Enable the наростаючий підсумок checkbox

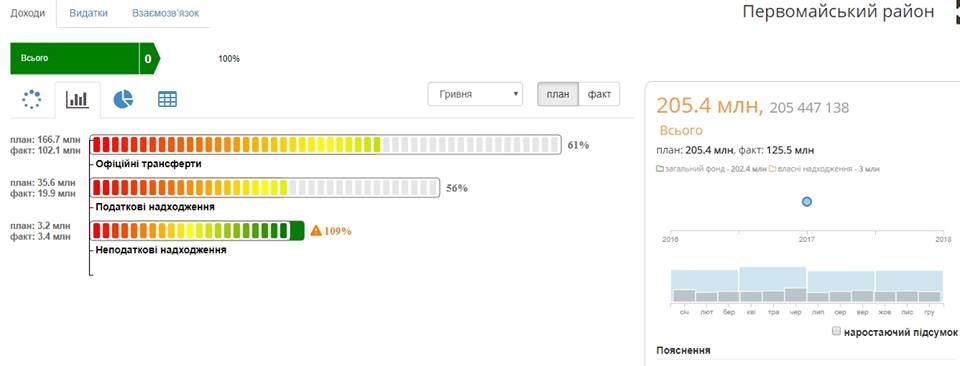[x=836, y=331]
